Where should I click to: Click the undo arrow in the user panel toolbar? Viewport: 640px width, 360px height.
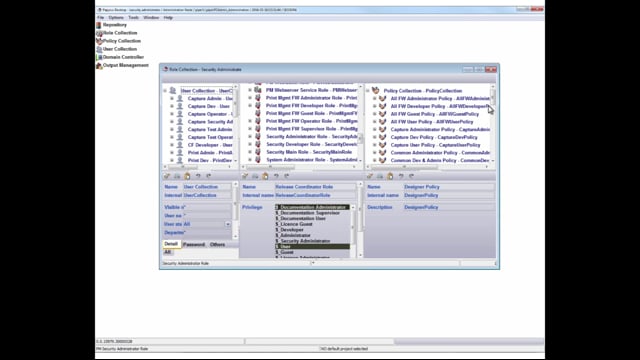[198, 176]
